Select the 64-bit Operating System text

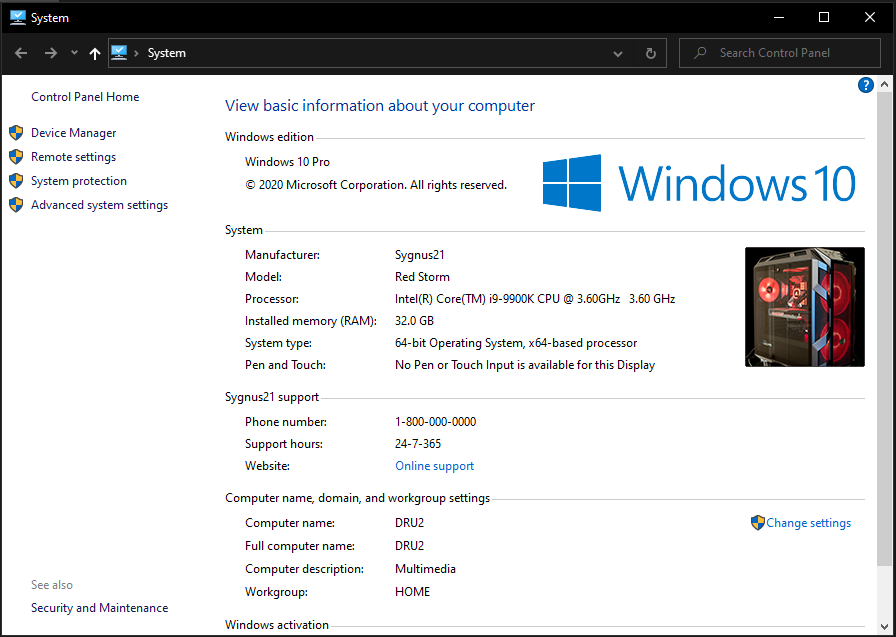point(516,343)
